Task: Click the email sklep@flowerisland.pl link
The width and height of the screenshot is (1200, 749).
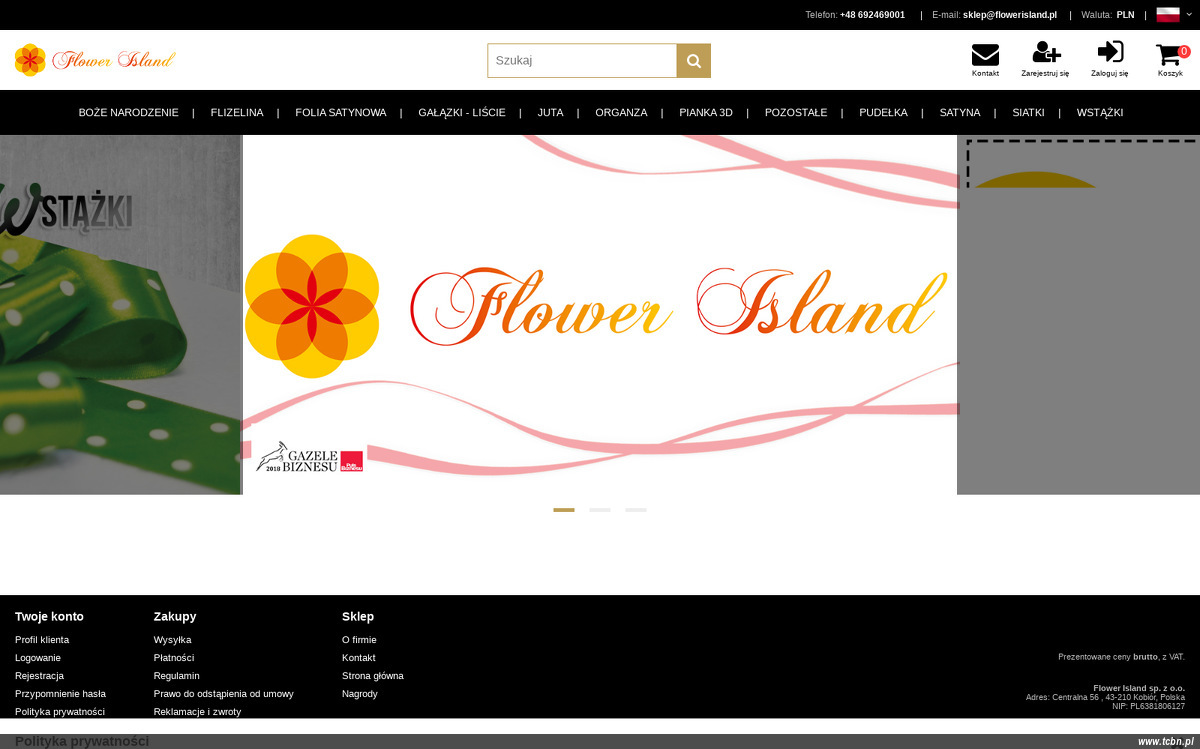Action: click(x=1010, y=15)
